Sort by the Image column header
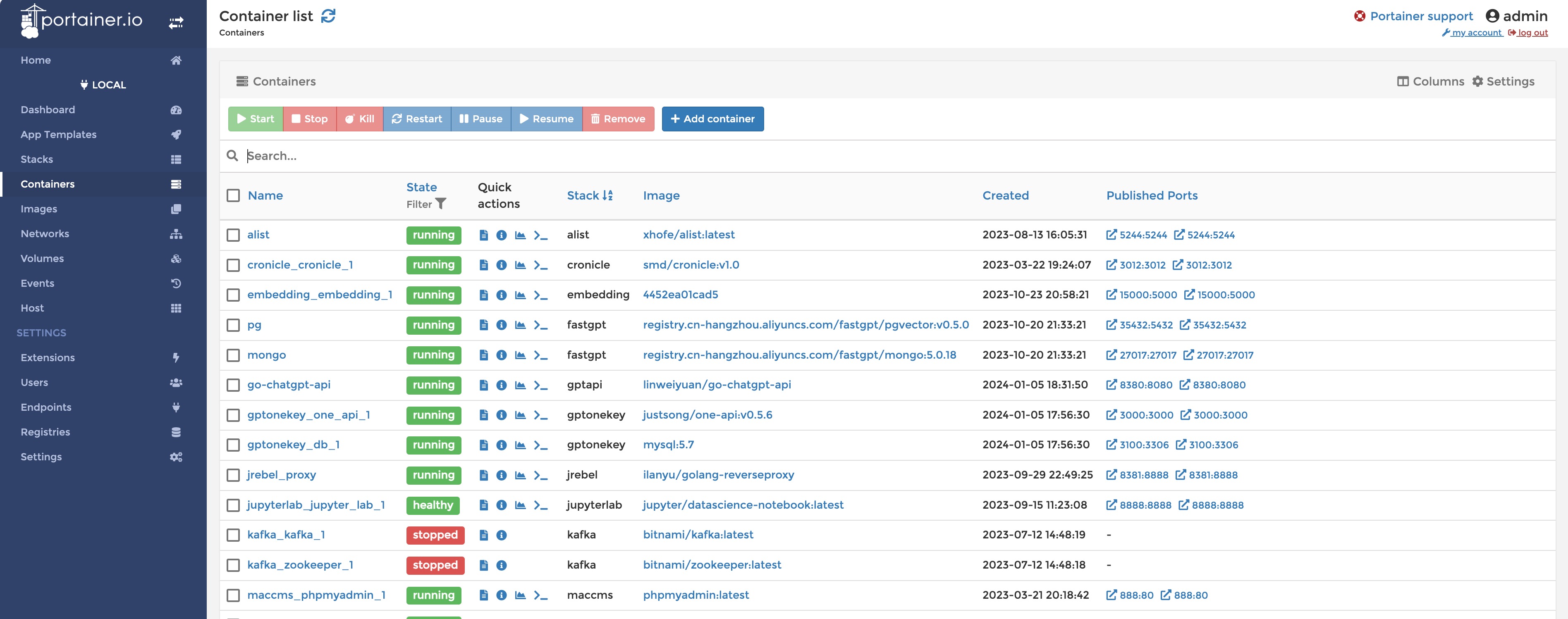 661,195
